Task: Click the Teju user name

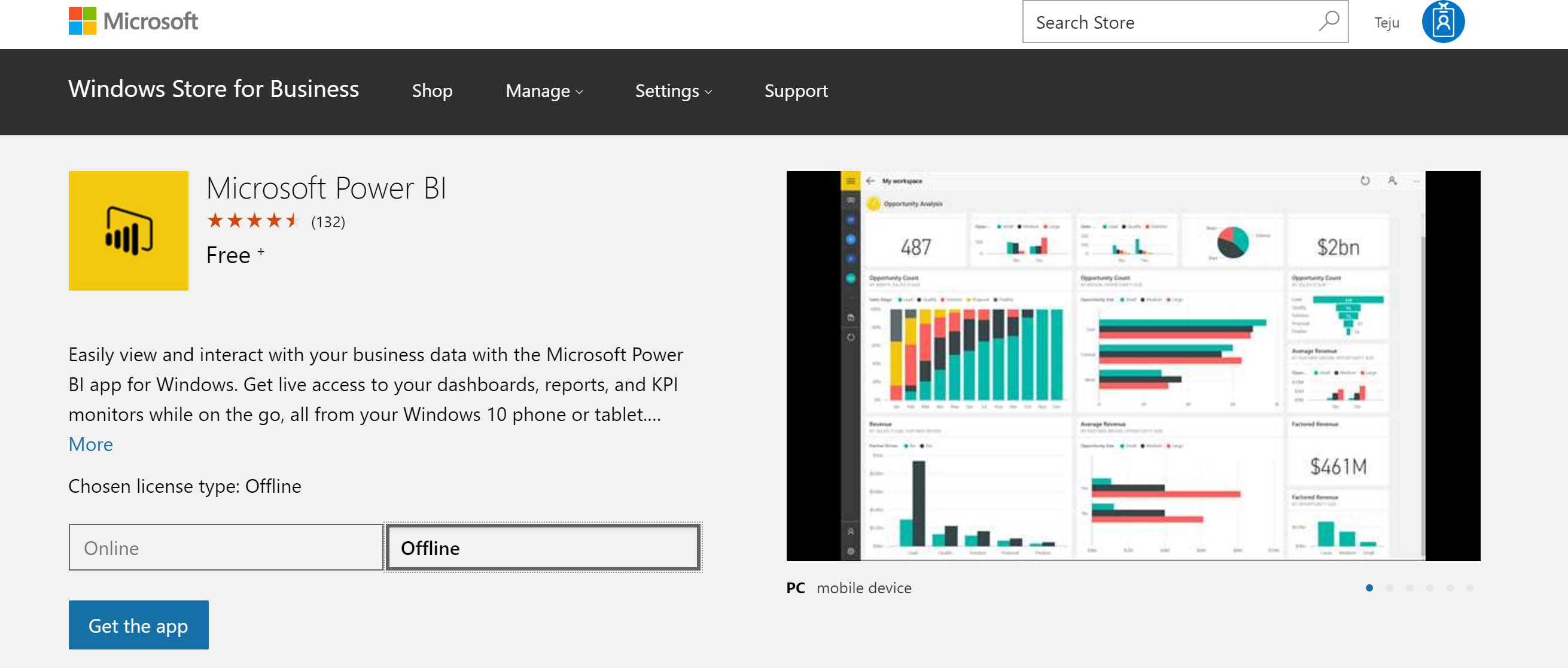Action: coord(1387,23)
